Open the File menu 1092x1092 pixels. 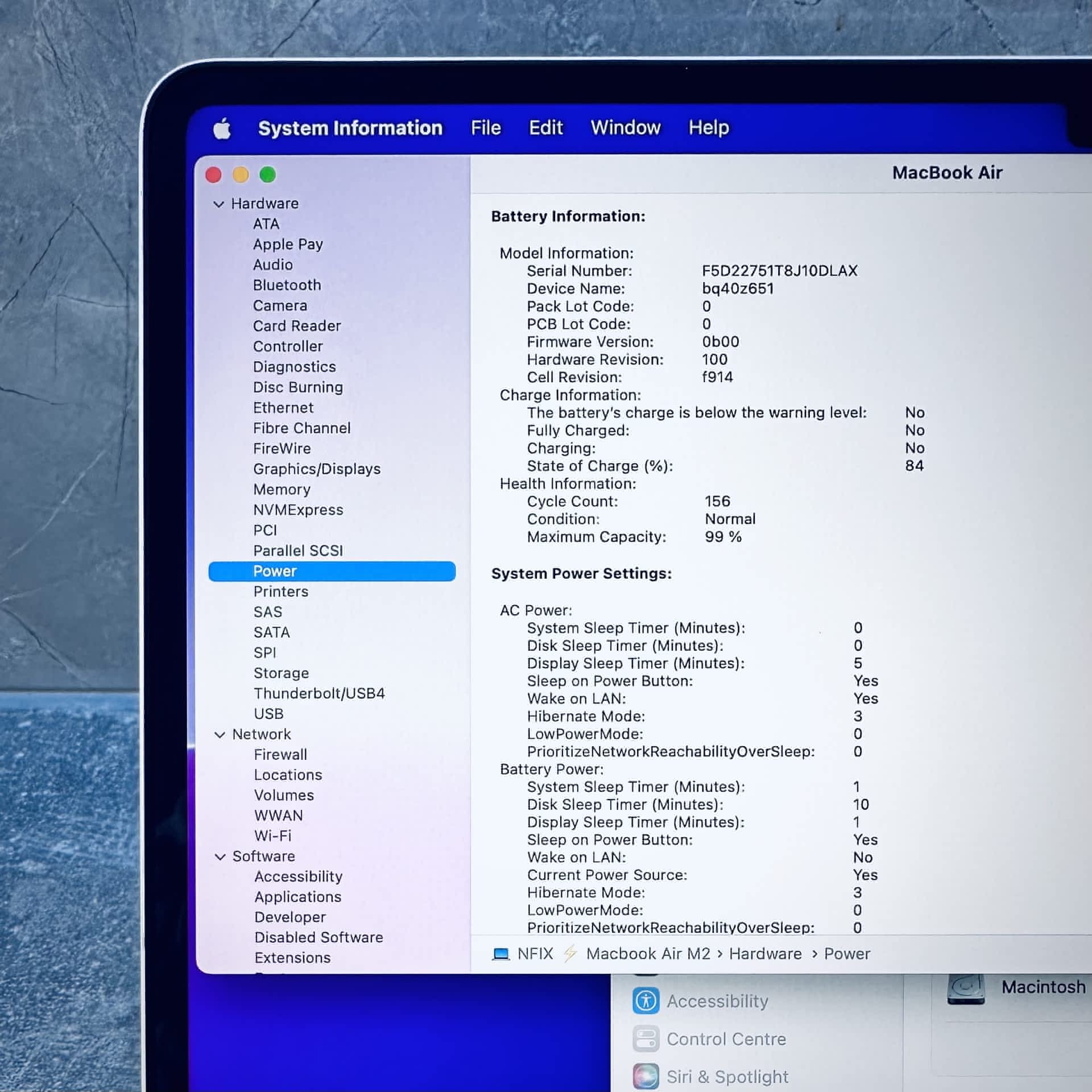pos(485,128)
